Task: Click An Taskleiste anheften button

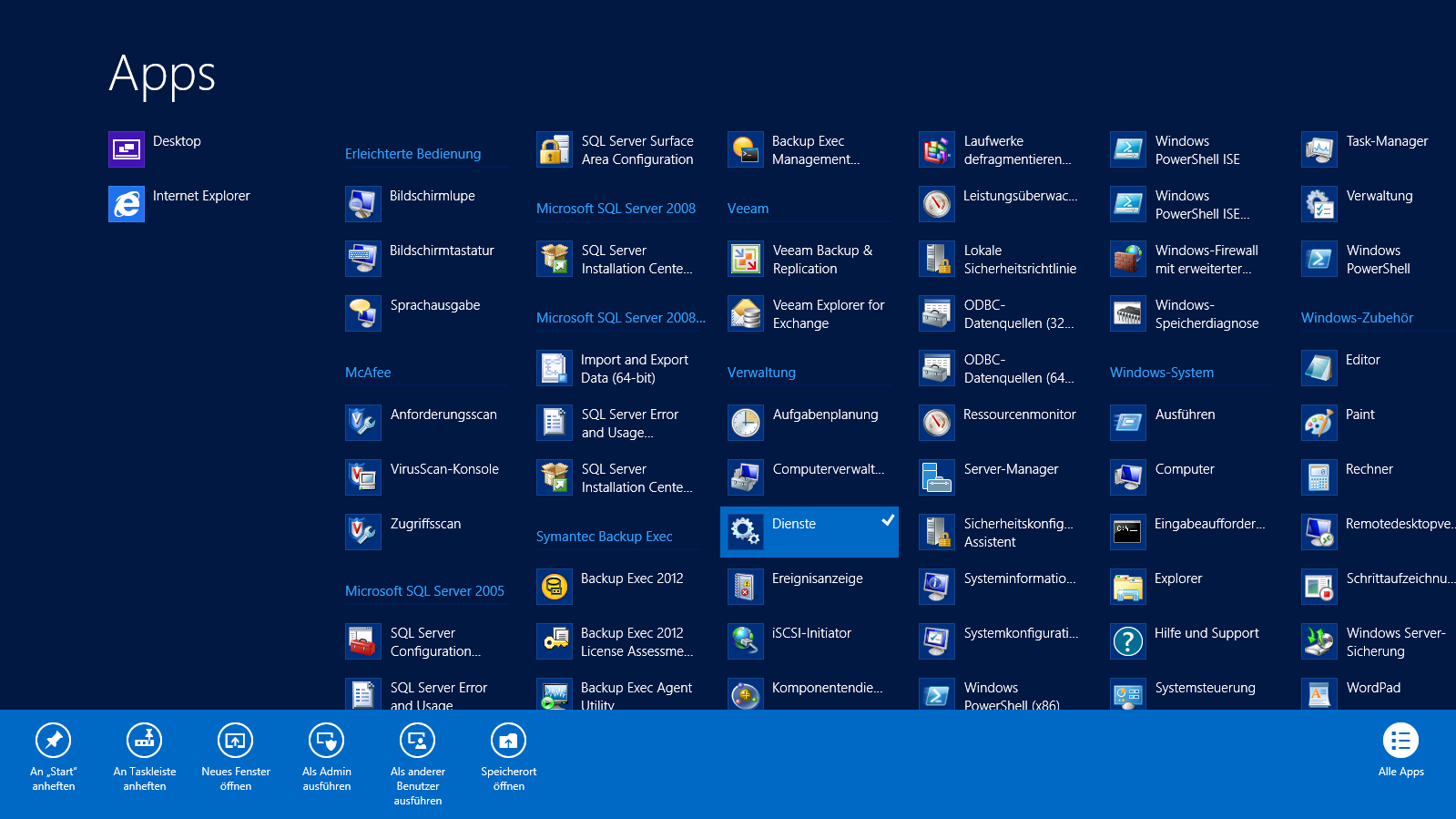Action: coord(145,758)
